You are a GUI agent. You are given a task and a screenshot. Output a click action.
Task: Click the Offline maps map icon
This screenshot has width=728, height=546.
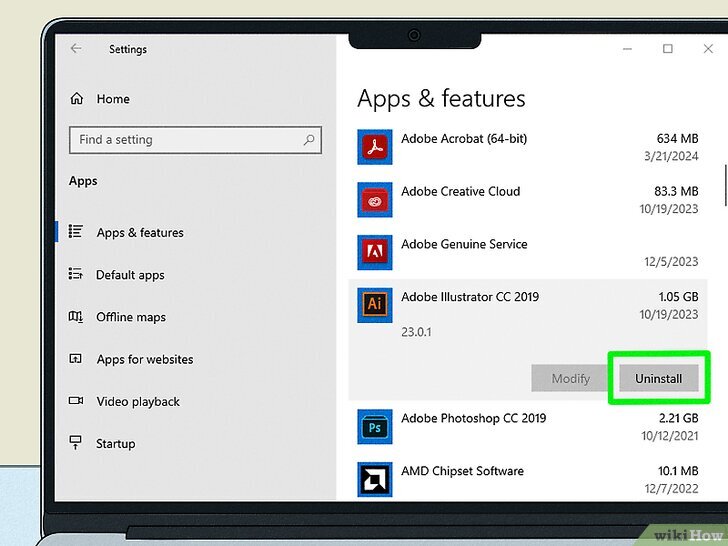pyautogui.click(x=76, y=317)
